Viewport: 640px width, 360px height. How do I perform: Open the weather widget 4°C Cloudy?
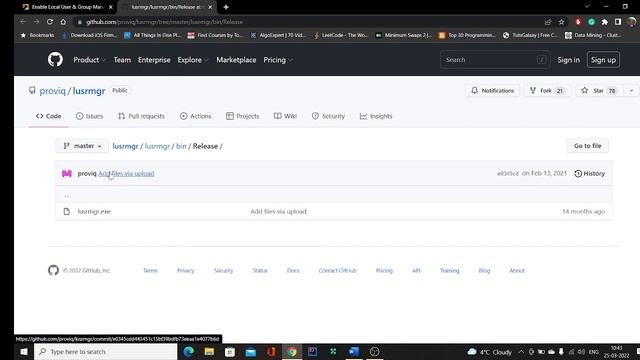[x=489, y=352]
